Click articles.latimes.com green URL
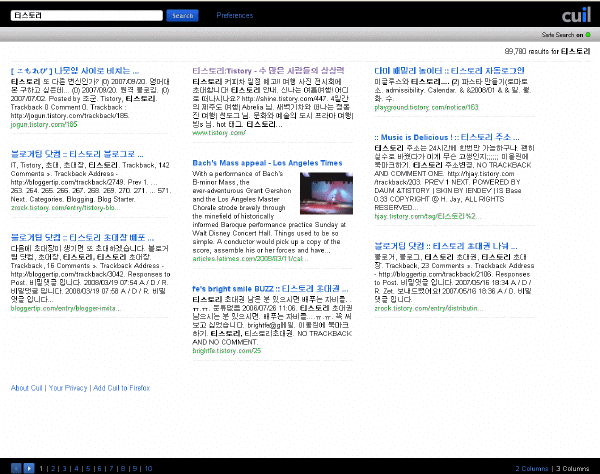The height and width of the screenshot is (474, 600). (250, 259)
